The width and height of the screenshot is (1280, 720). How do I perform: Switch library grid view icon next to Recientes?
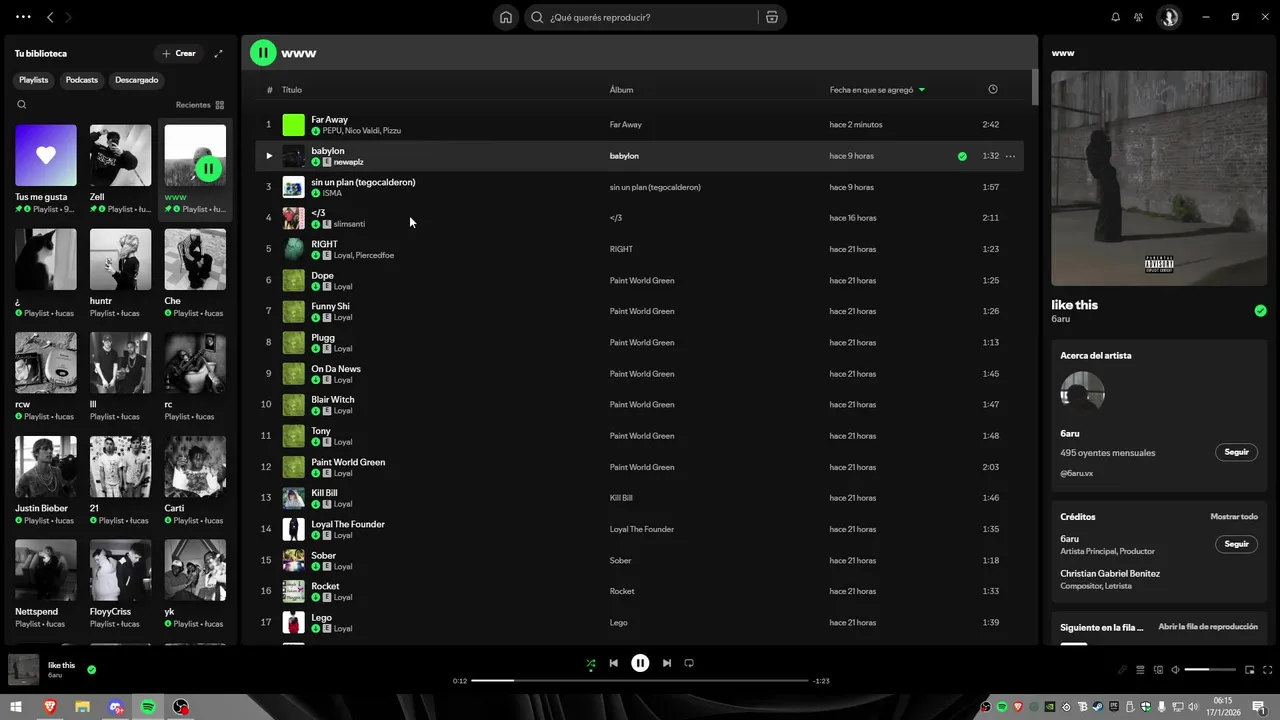(220, 105)
